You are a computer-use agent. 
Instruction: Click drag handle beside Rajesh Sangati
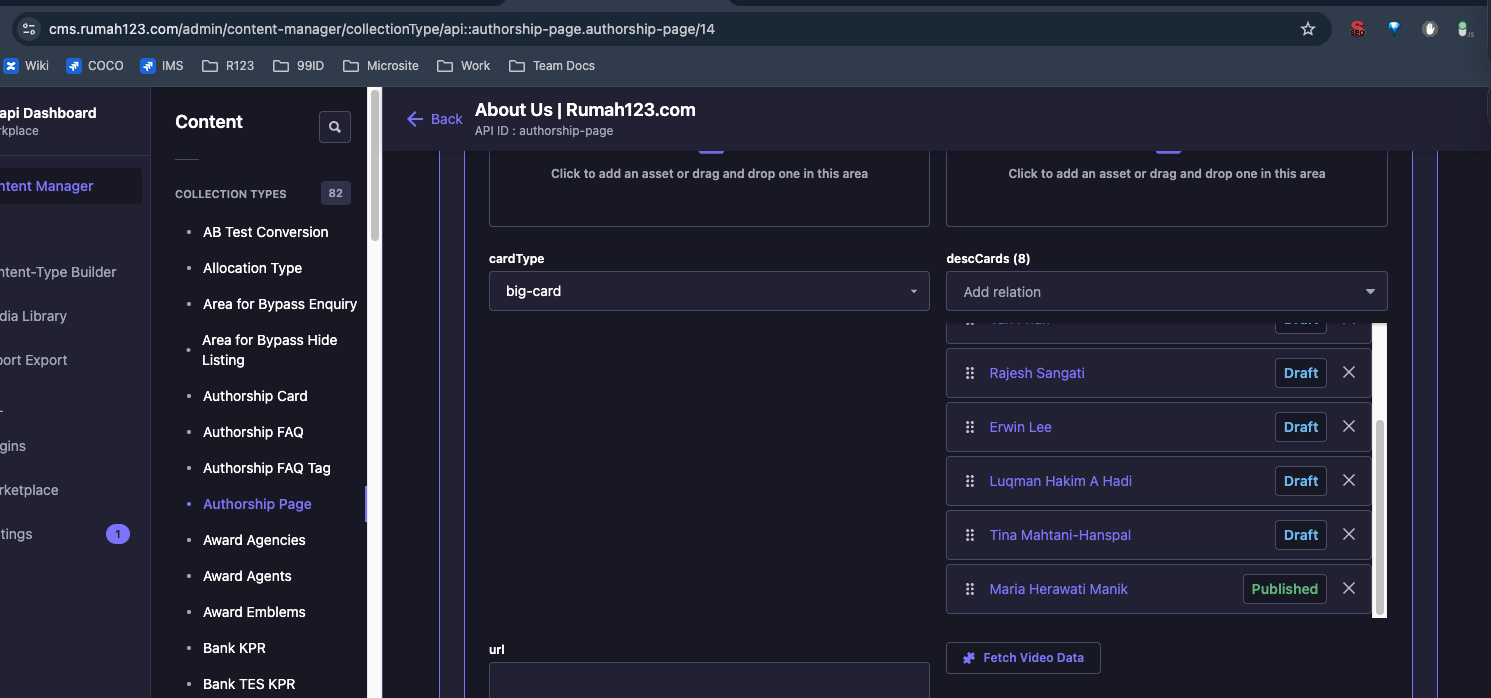point(969,373)
